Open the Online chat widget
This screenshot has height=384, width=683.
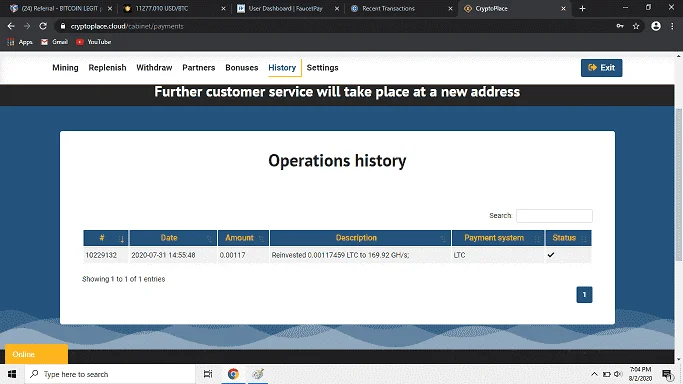click(37, 354)
